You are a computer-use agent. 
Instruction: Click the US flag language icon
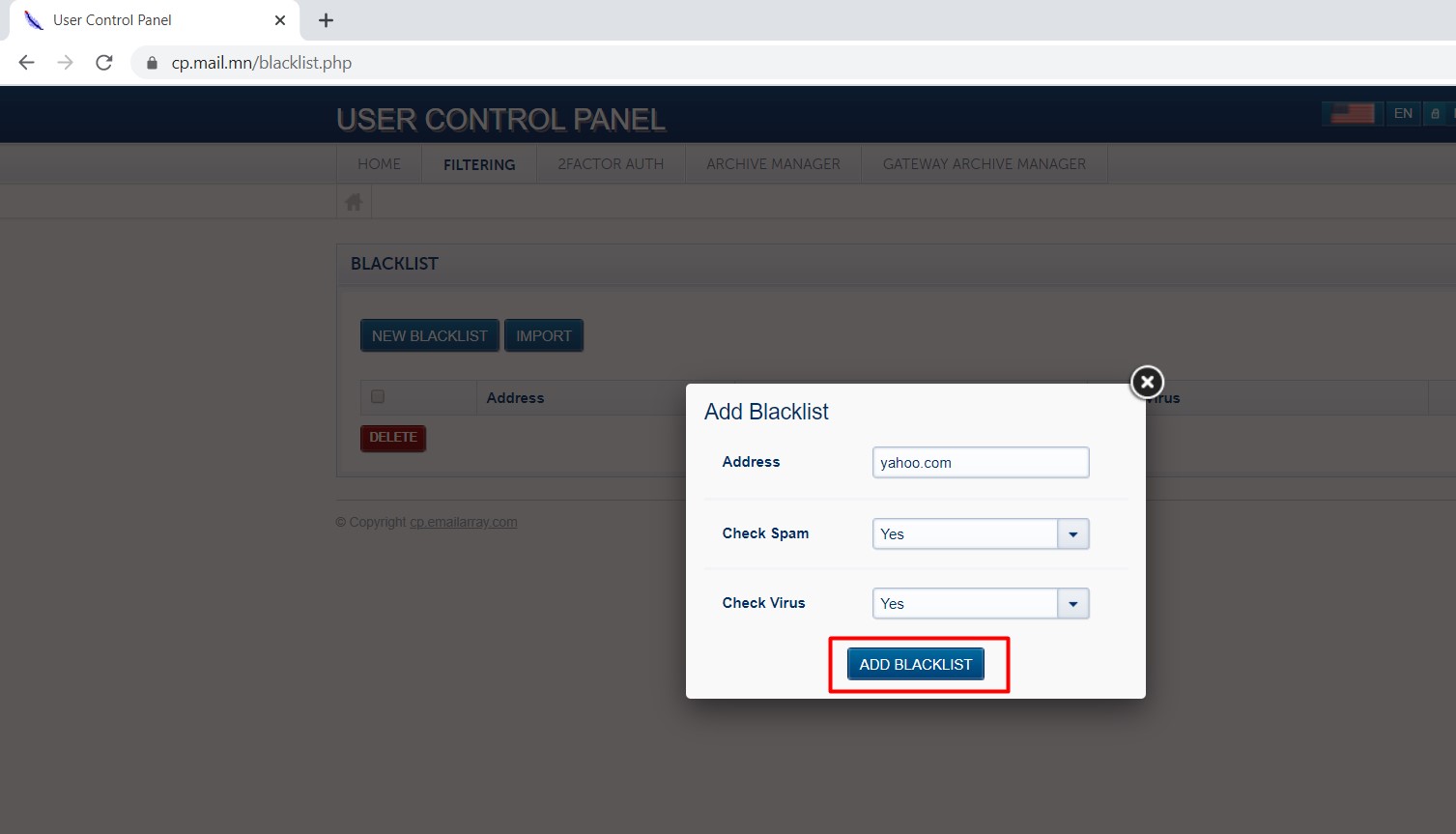click(x=1353, y=113)
